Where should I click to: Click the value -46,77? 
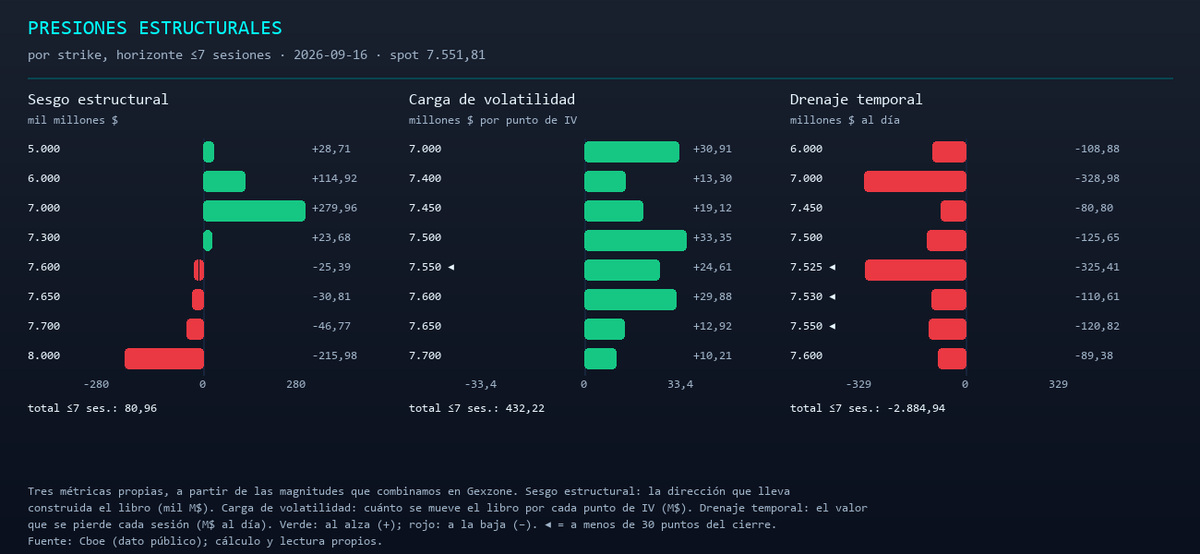(331, 326)
